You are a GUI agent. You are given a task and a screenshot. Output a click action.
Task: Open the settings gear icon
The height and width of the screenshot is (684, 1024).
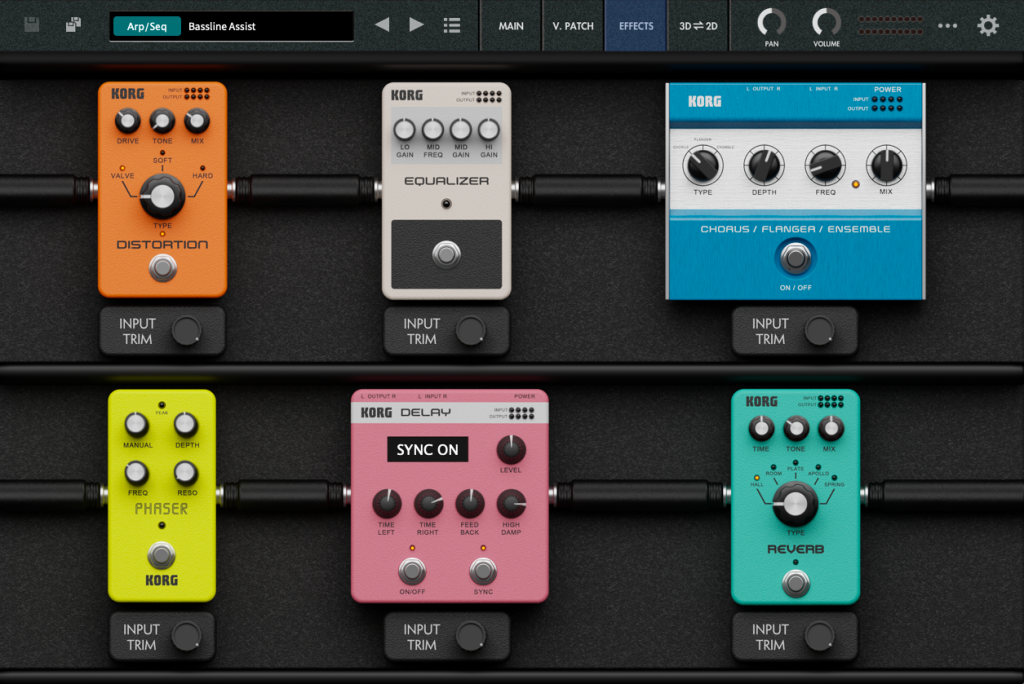tap(988, 25)
